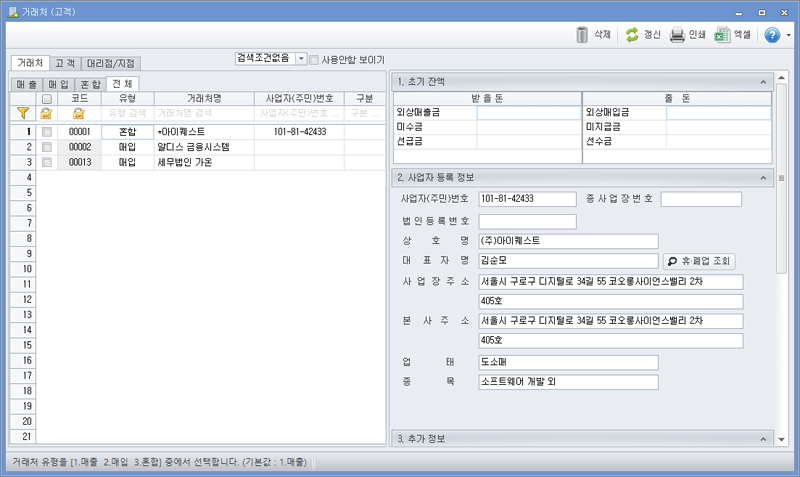This screenshot has height=477, width=800.
Task: Click the magnifier icon on 휴폐업 조회
Action: pyautogui.click(x=673, y=261)
